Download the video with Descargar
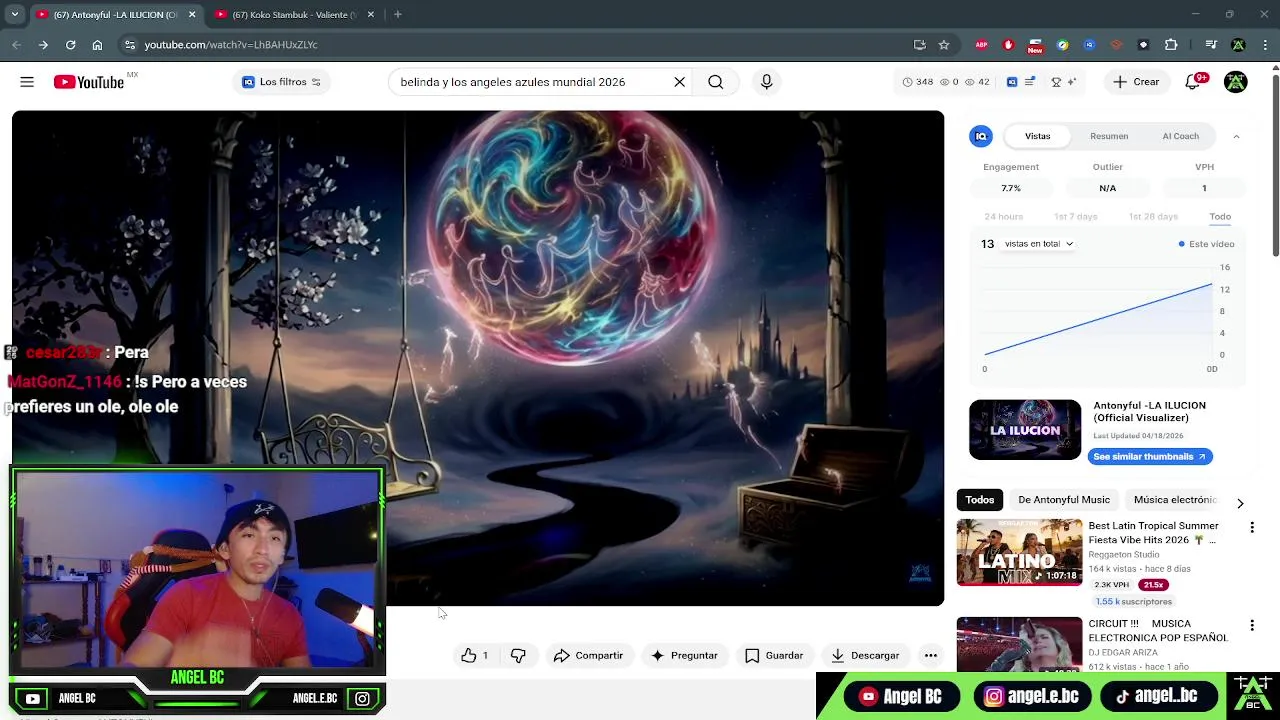The image size is (1280, 720). click(865, 656)
